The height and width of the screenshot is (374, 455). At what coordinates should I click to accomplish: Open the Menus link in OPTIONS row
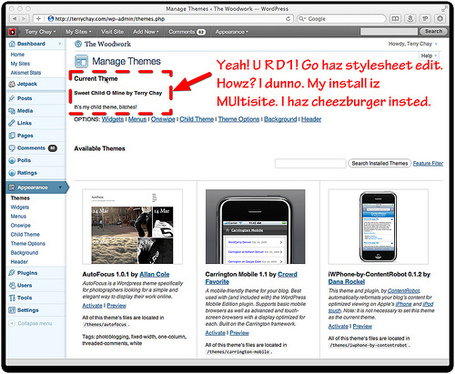(x=137, y=119)
